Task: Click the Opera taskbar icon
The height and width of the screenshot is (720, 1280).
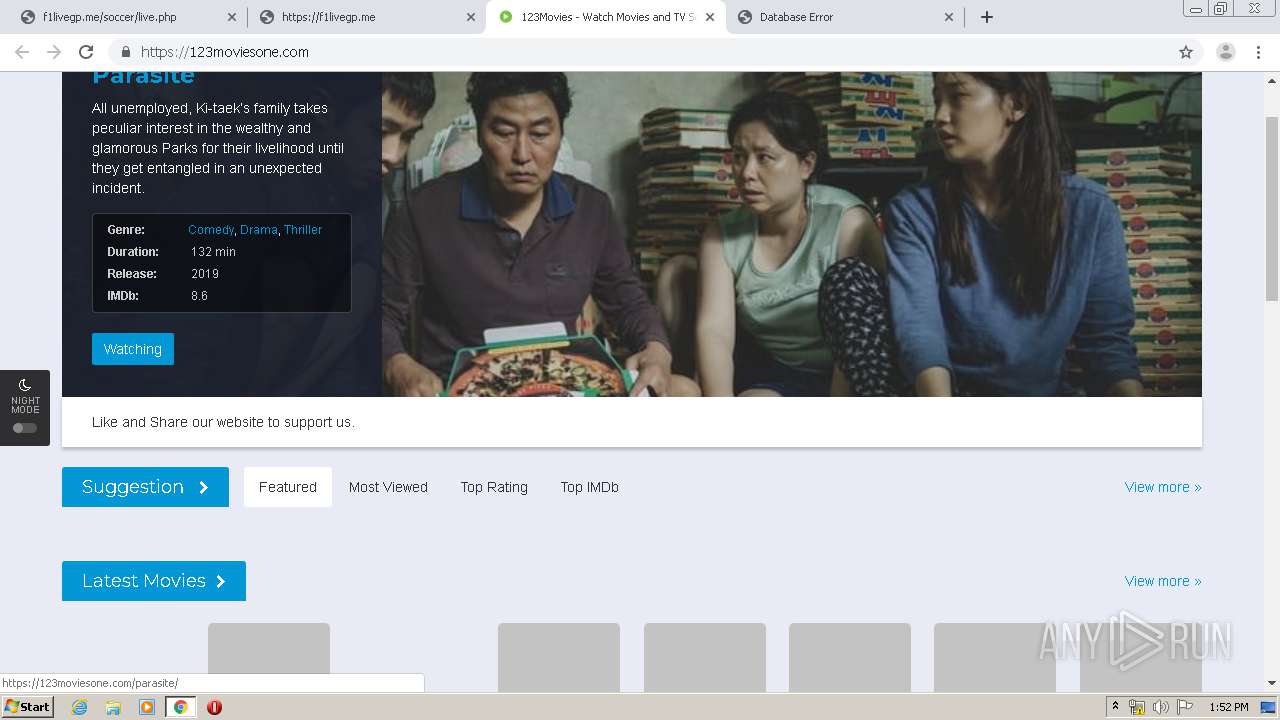Action: [x=214, y=707]
